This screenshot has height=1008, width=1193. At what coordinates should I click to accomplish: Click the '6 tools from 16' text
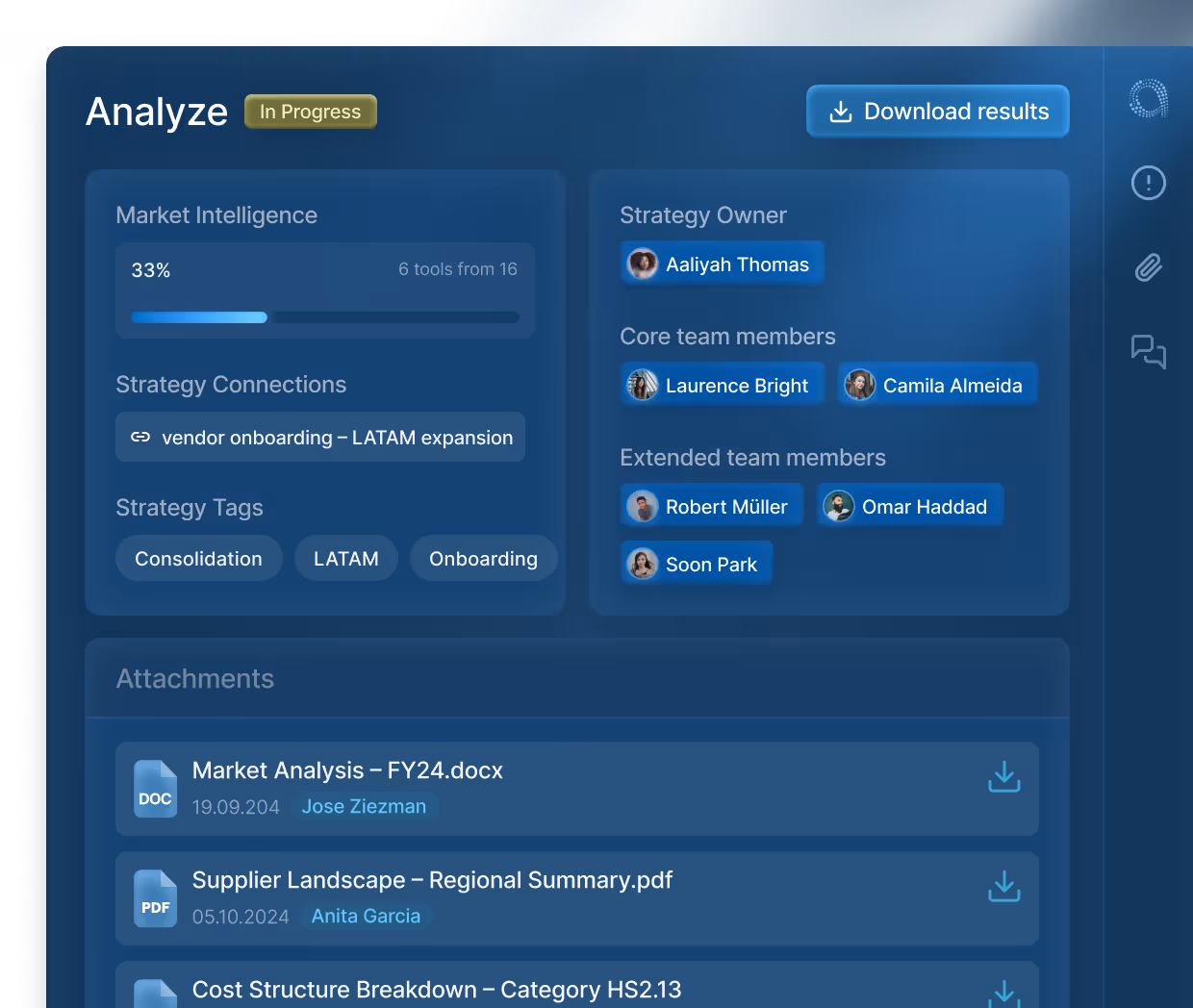(458, 269)
